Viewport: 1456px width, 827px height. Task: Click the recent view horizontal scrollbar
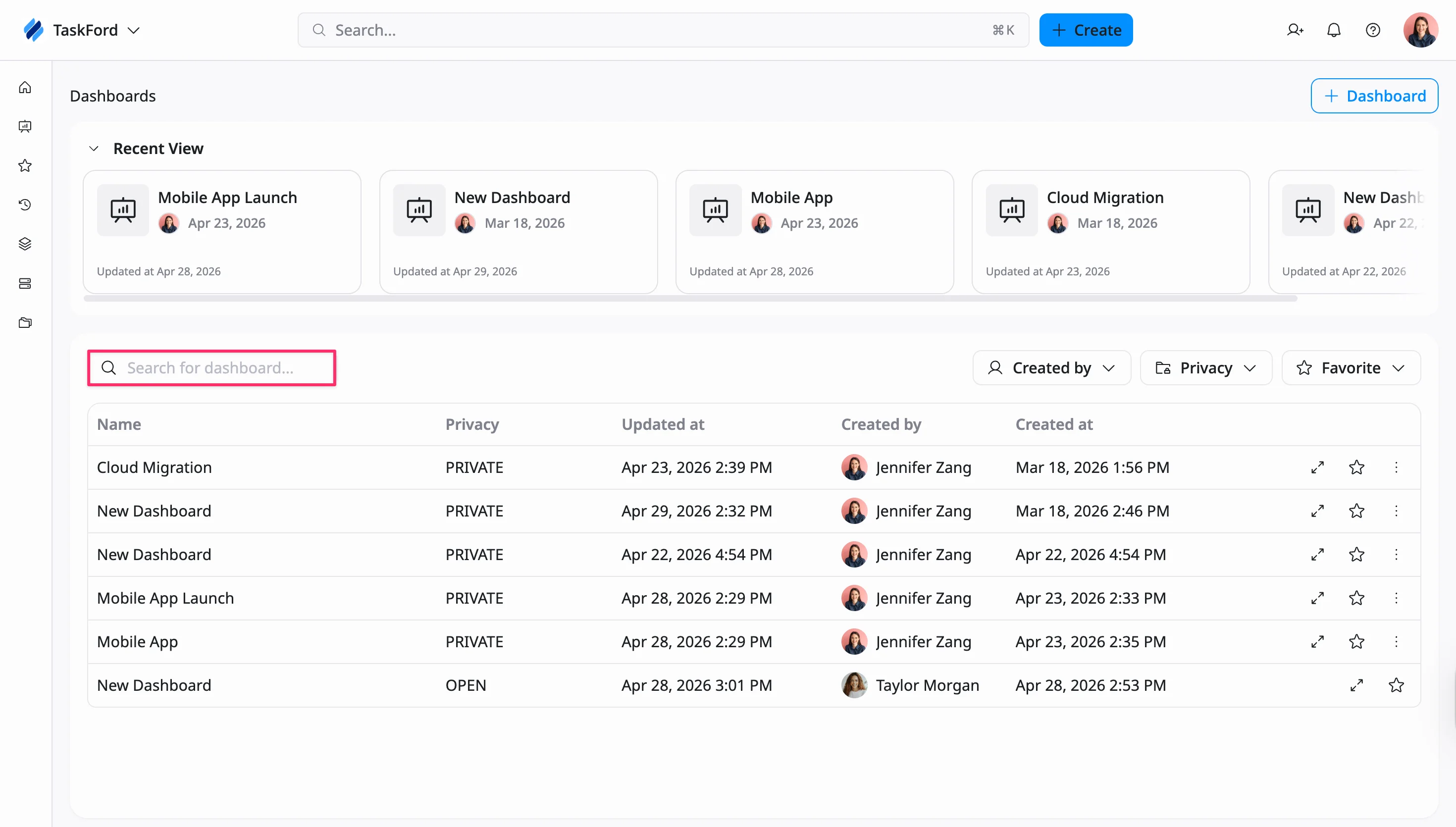point(690,298)
